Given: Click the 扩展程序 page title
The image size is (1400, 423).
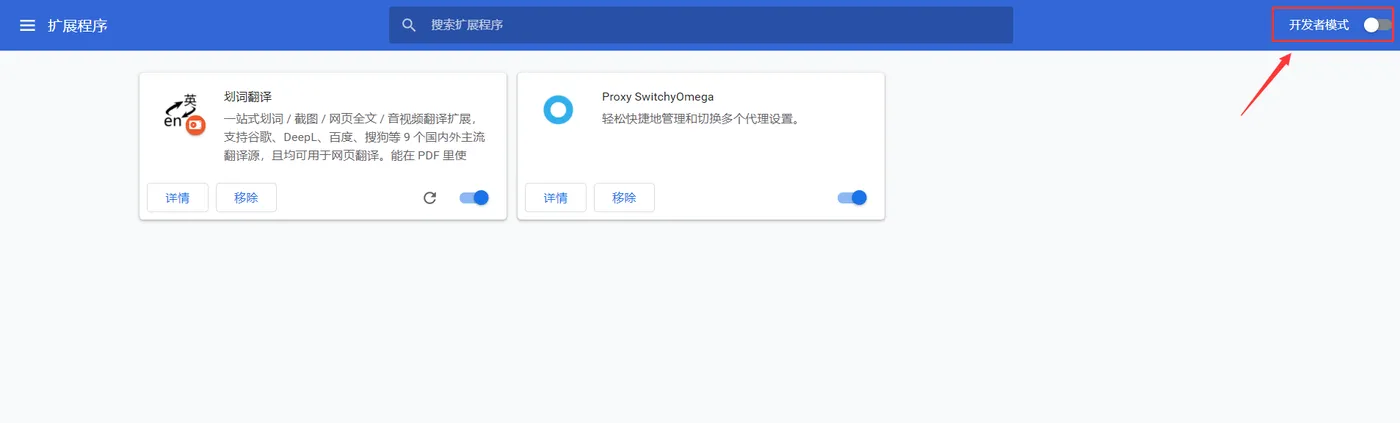Looking at the screenshot, I should (x=78, y=25).
